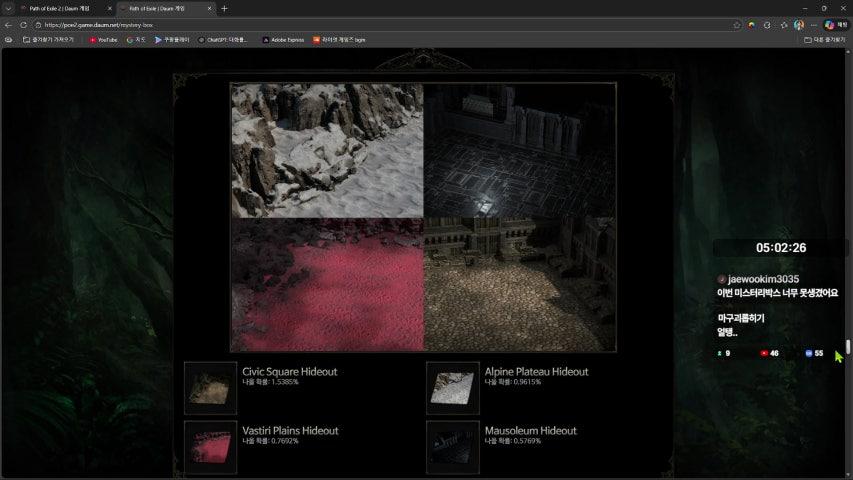Open the browser profile avatar

click(x=799, y=25)
